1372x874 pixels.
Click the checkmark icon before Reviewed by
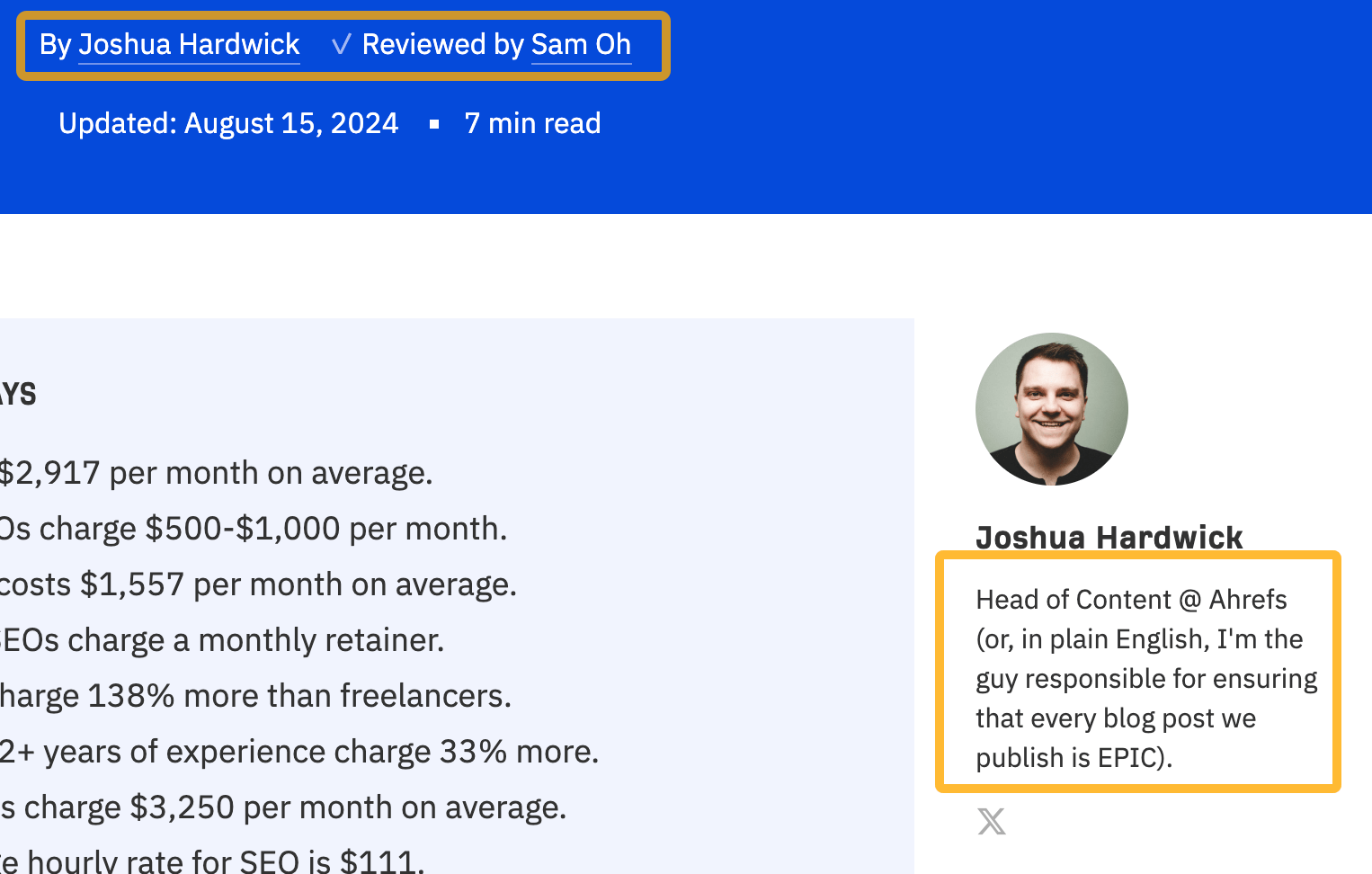coord(341,45)
